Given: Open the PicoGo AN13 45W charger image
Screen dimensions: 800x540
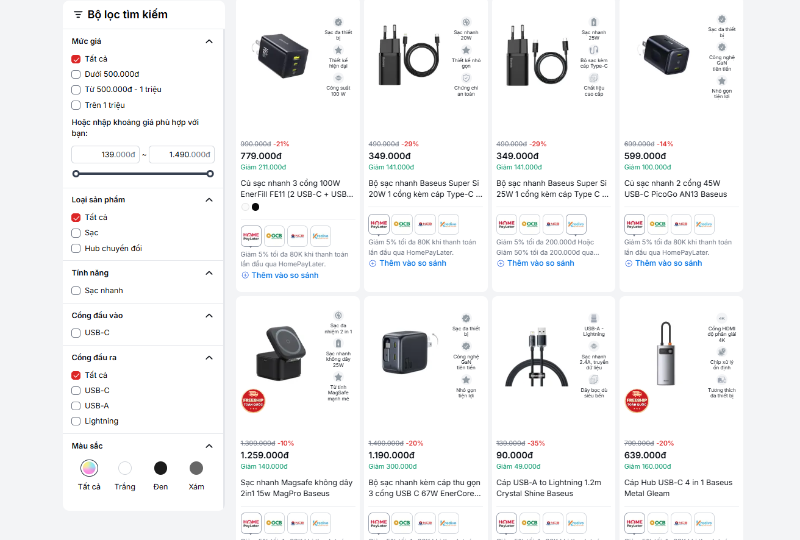Looking at the screenshot, I should tap(665, 54).
